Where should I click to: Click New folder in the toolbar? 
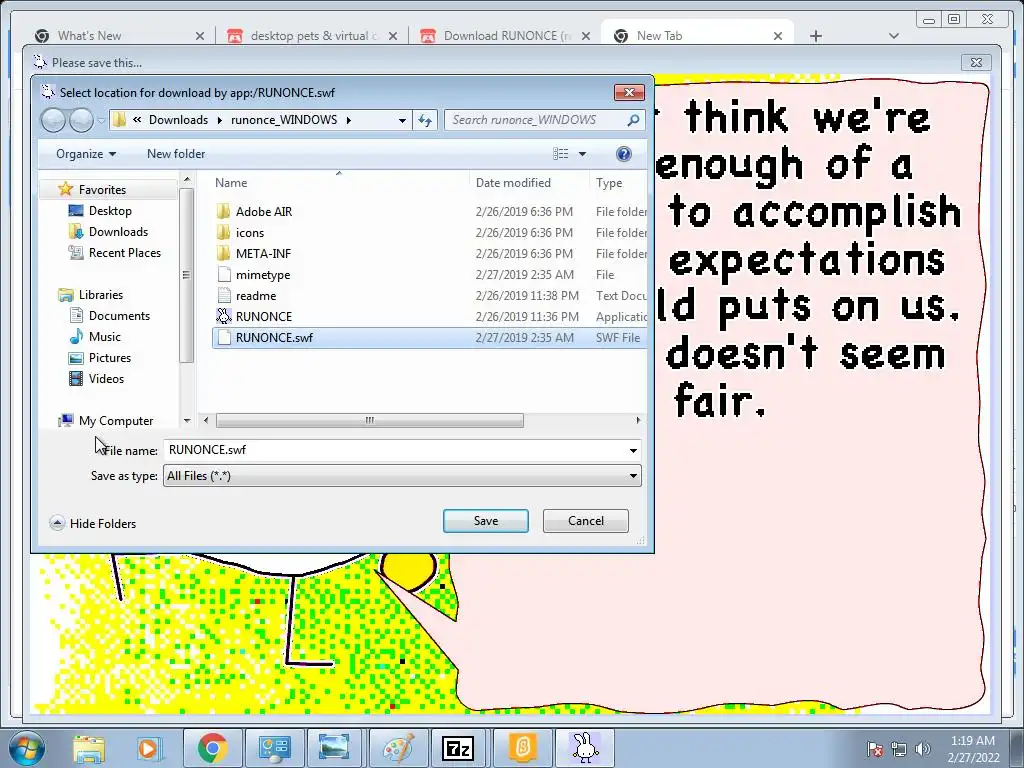pos(176,153)
